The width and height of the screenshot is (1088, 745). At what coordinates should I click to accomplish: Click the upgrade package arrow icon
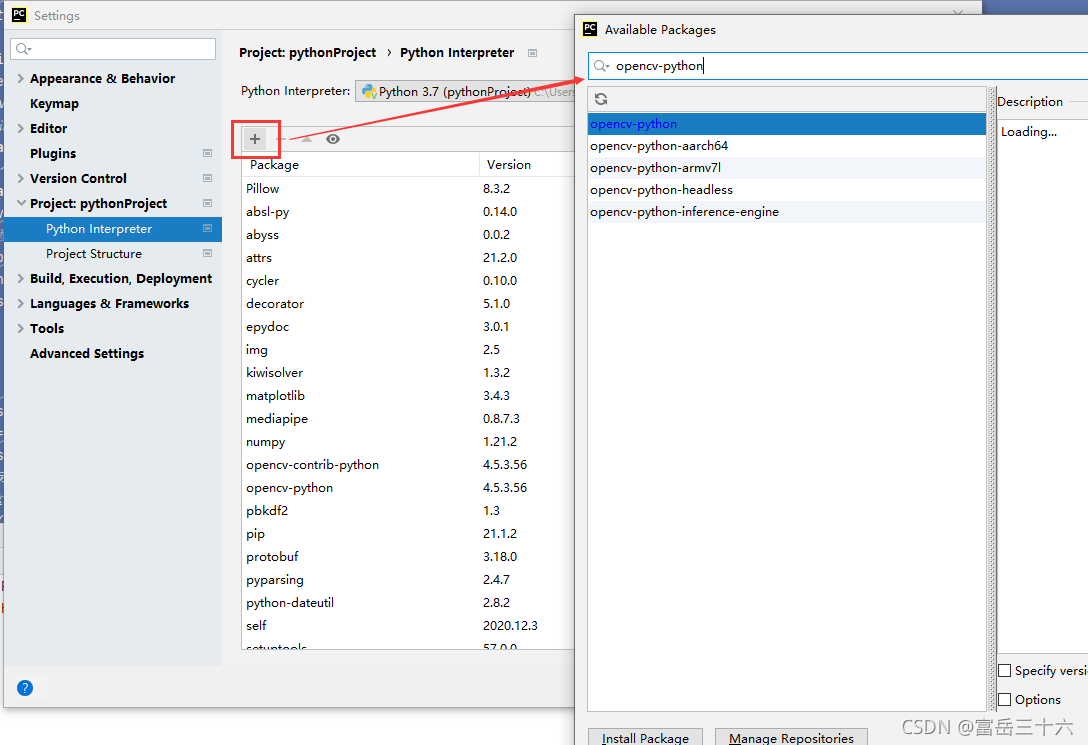(307, 139)
